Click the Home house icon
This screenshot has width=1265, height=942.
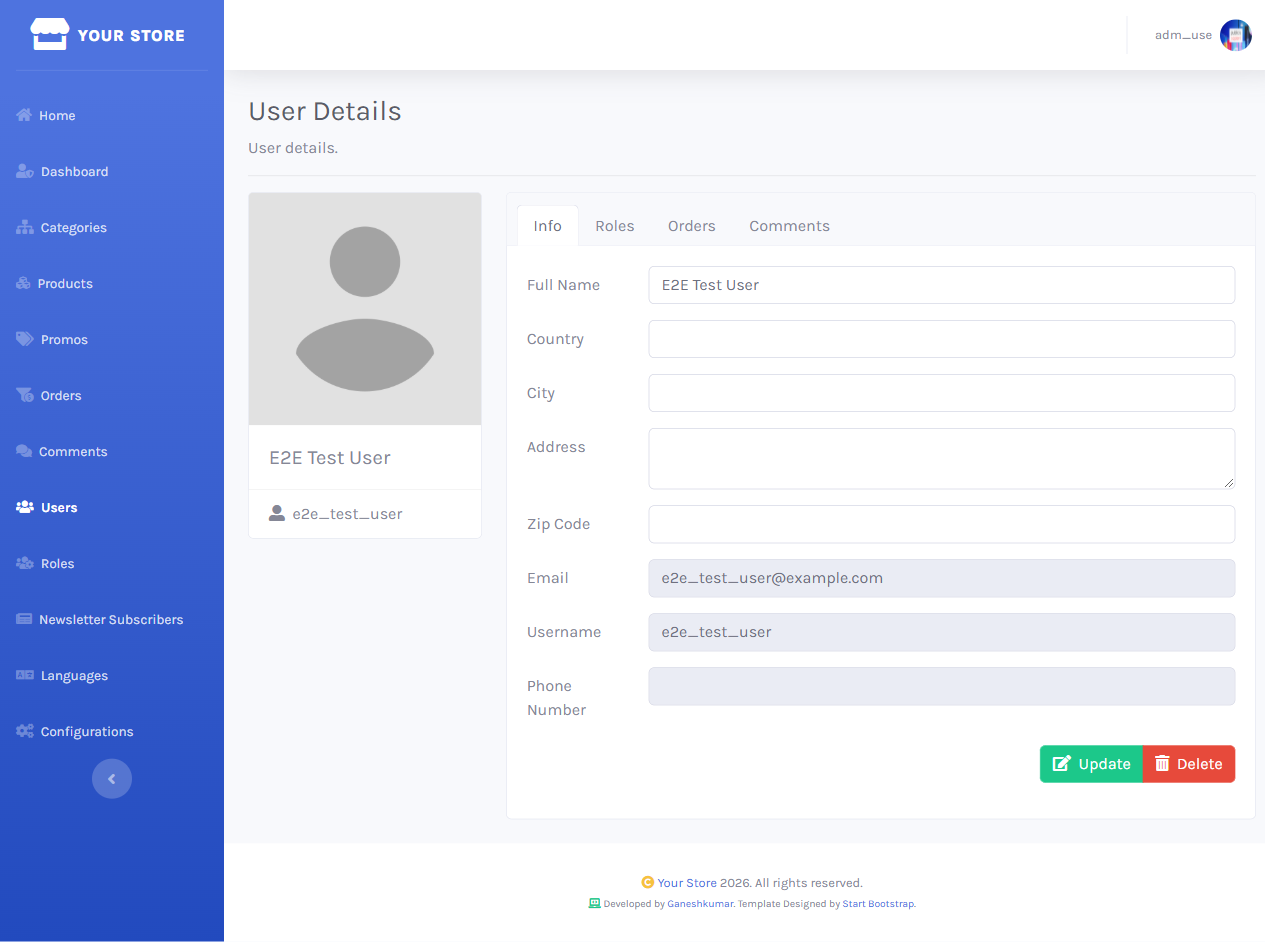click(24, 115)
